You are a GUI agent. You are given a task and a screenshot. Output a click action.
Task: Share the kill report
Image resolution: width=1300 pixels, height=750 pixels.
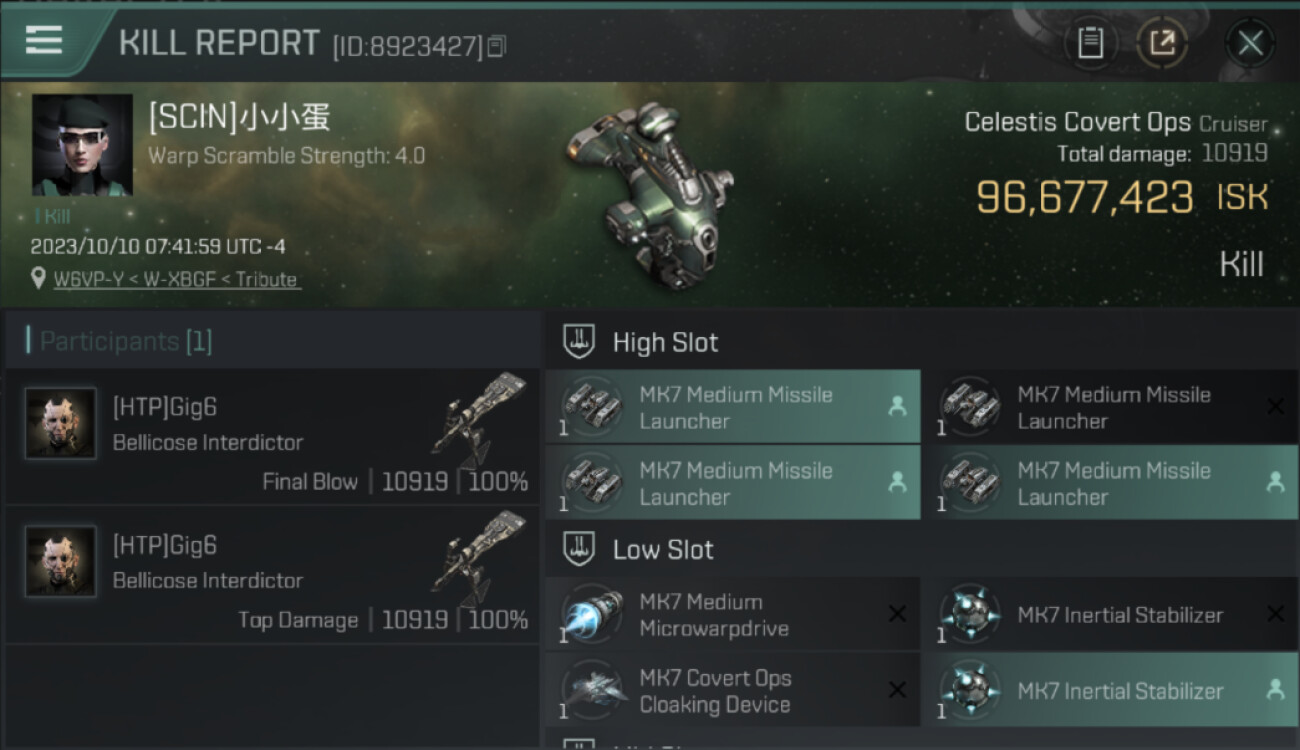(1162, 42)
